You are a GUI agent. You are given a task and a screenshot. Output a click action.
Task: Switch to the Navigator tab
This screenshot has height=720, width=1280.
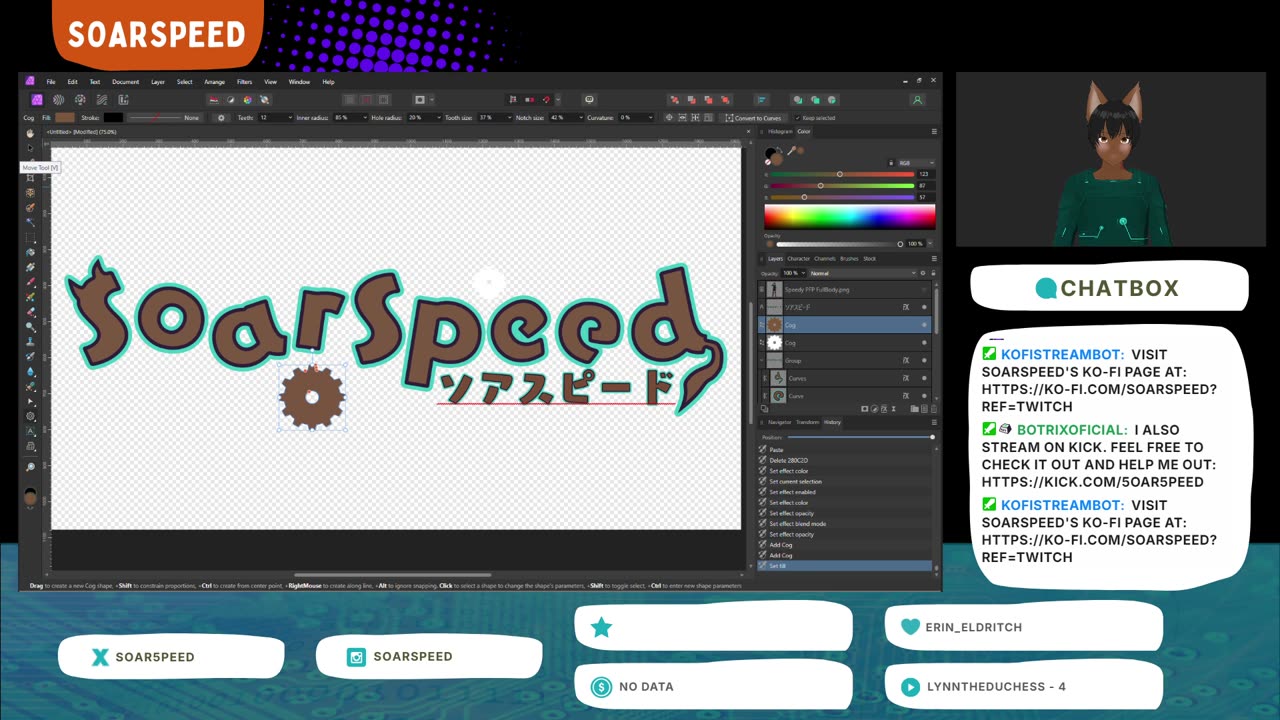779,422
